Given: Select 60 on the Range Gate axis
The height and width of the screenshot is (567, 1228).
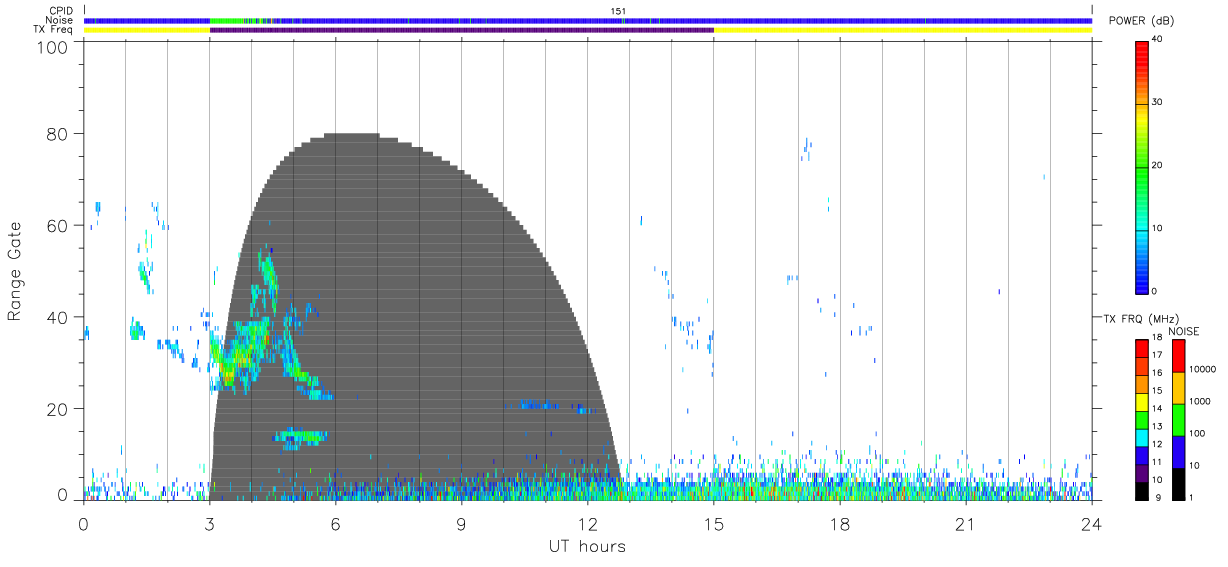Looking at the screenshot, I should click(55, 225).
